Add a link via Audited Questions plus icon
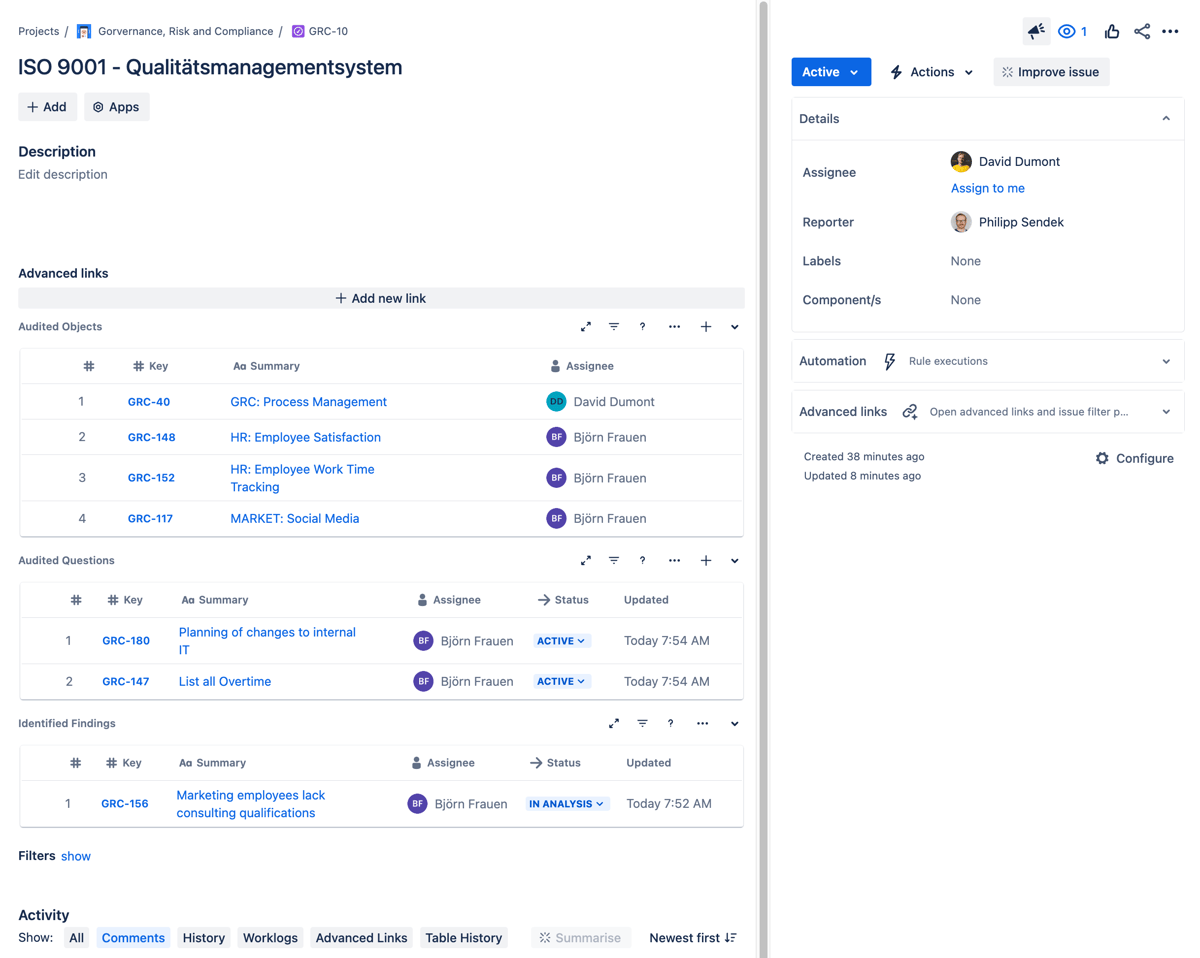Viewport: 1200px width, 958px height. tap(706, 561)
